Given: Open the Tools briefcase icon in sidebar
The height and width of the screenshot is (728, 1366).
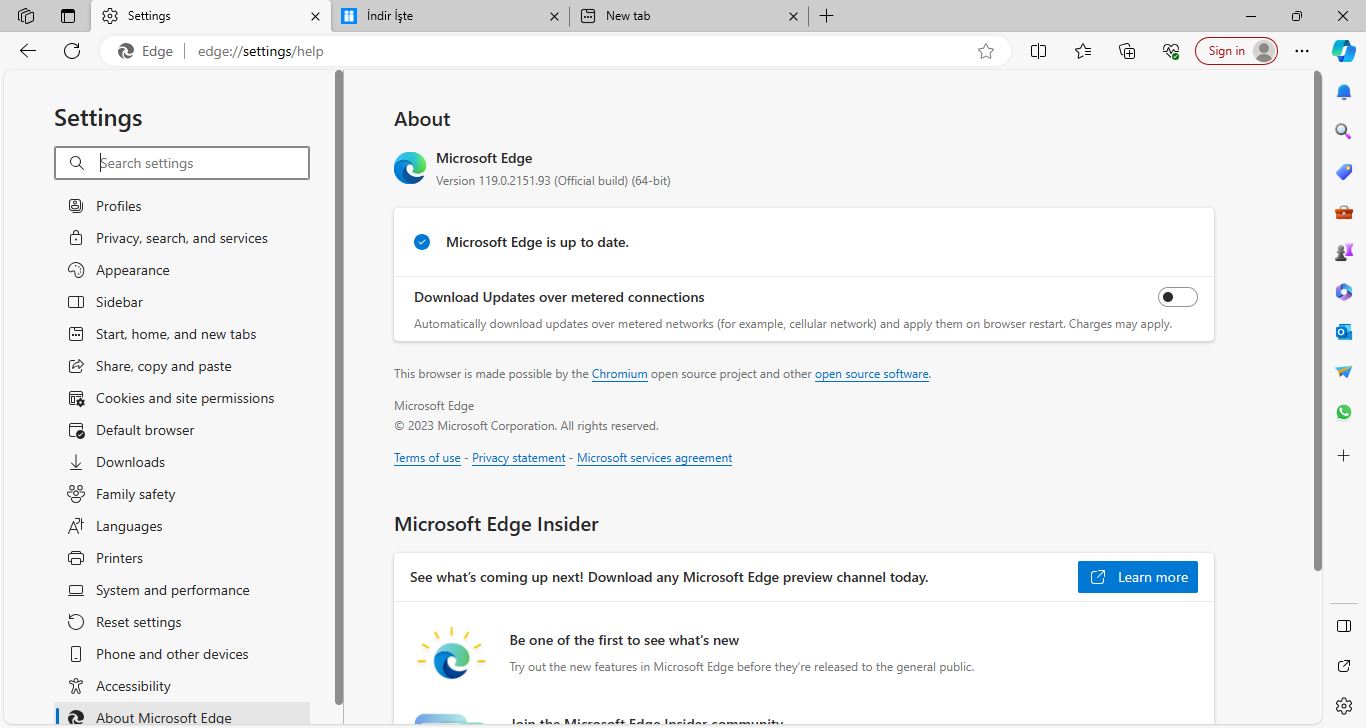Looking at the screenshot, I should pyautogui.click(x=1344, y=212).
